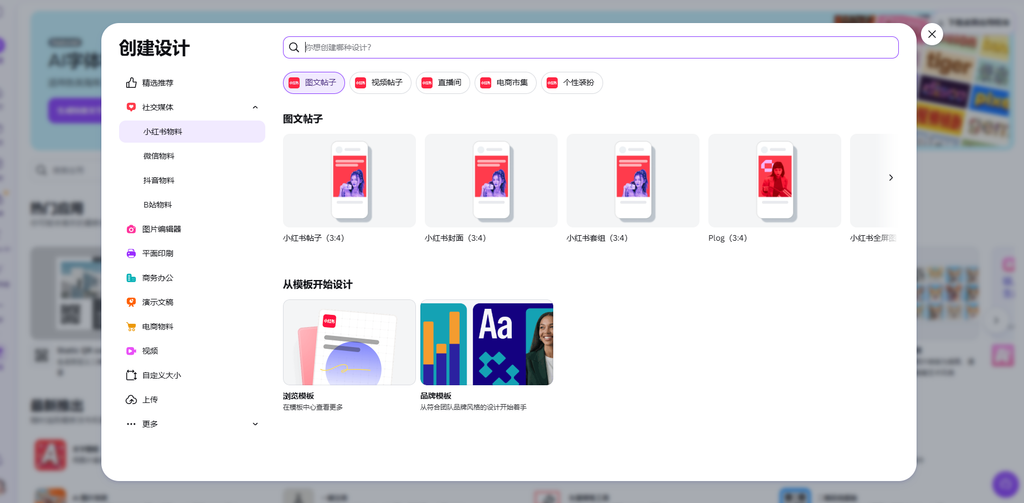Image resolution: width=1024 pixels, height=503 pixels.
Task: Show next templates with right arrow
Action: tap(891, 178)
